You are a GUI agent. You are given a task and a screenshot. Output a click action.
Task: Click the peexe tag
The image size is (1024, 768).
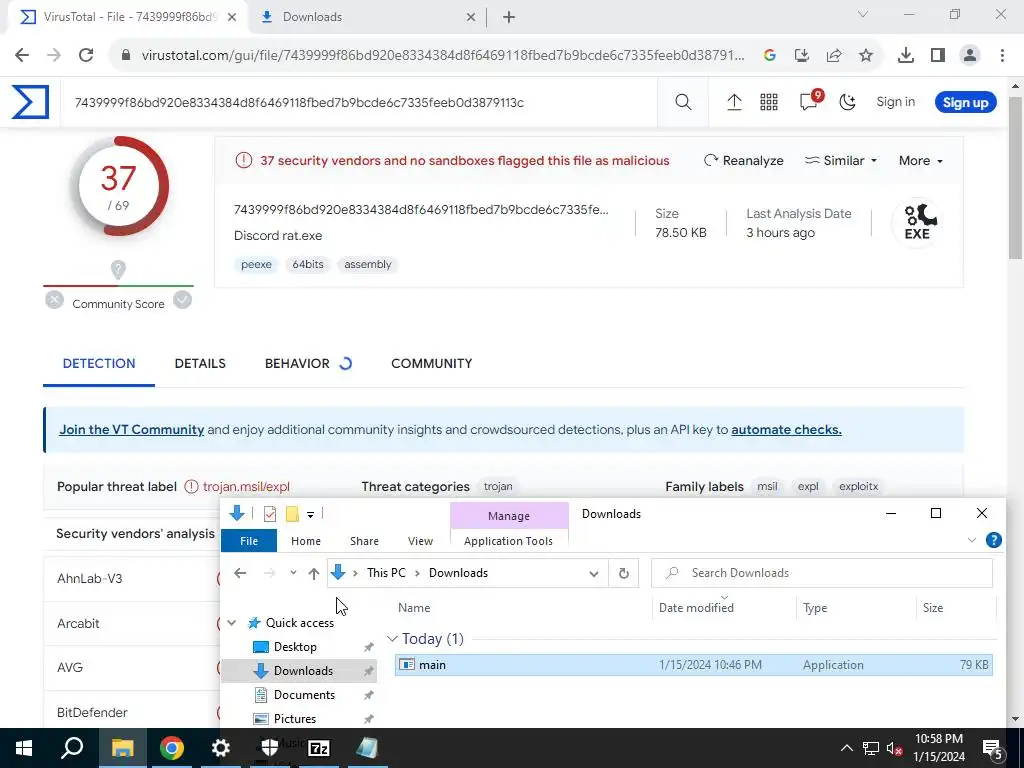(256, 264)
